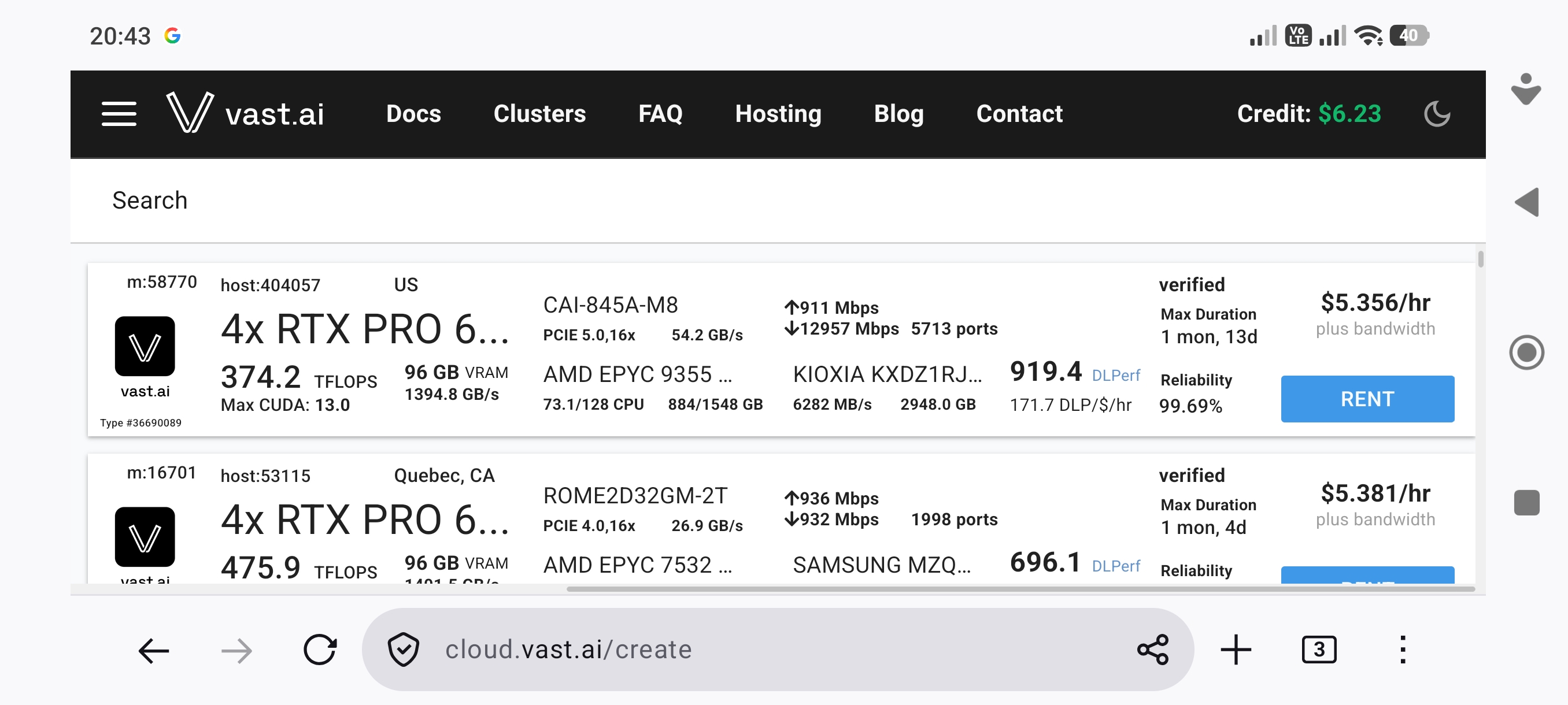Tap the VoLTE status icon
This screenshot has height=705, width=1568.
pyautogui.click(x=1299, y=35)
